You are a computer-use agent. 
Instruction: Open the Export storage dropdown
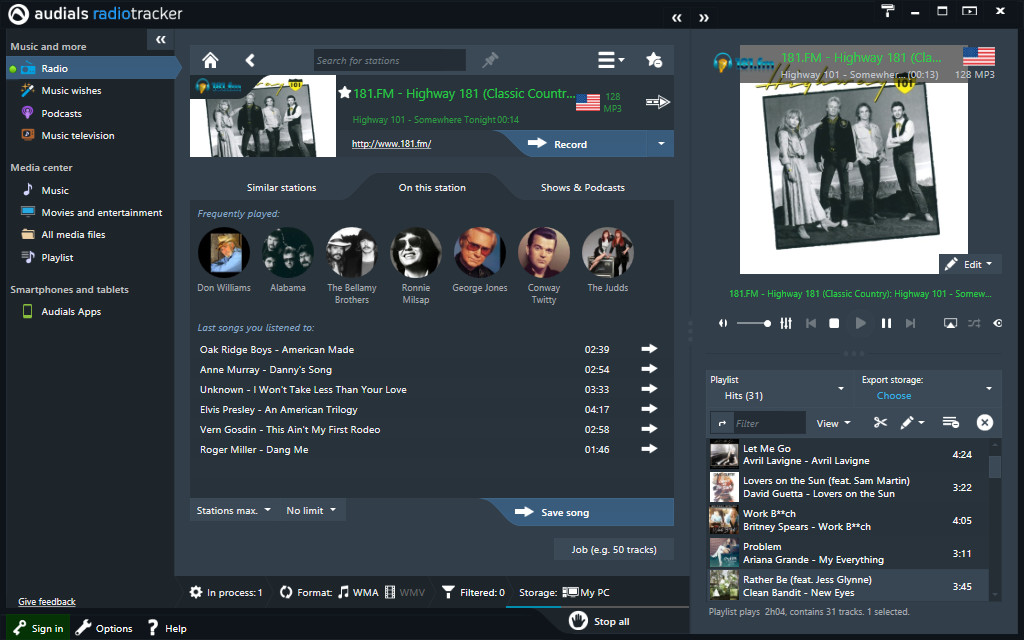coord(927,388)
